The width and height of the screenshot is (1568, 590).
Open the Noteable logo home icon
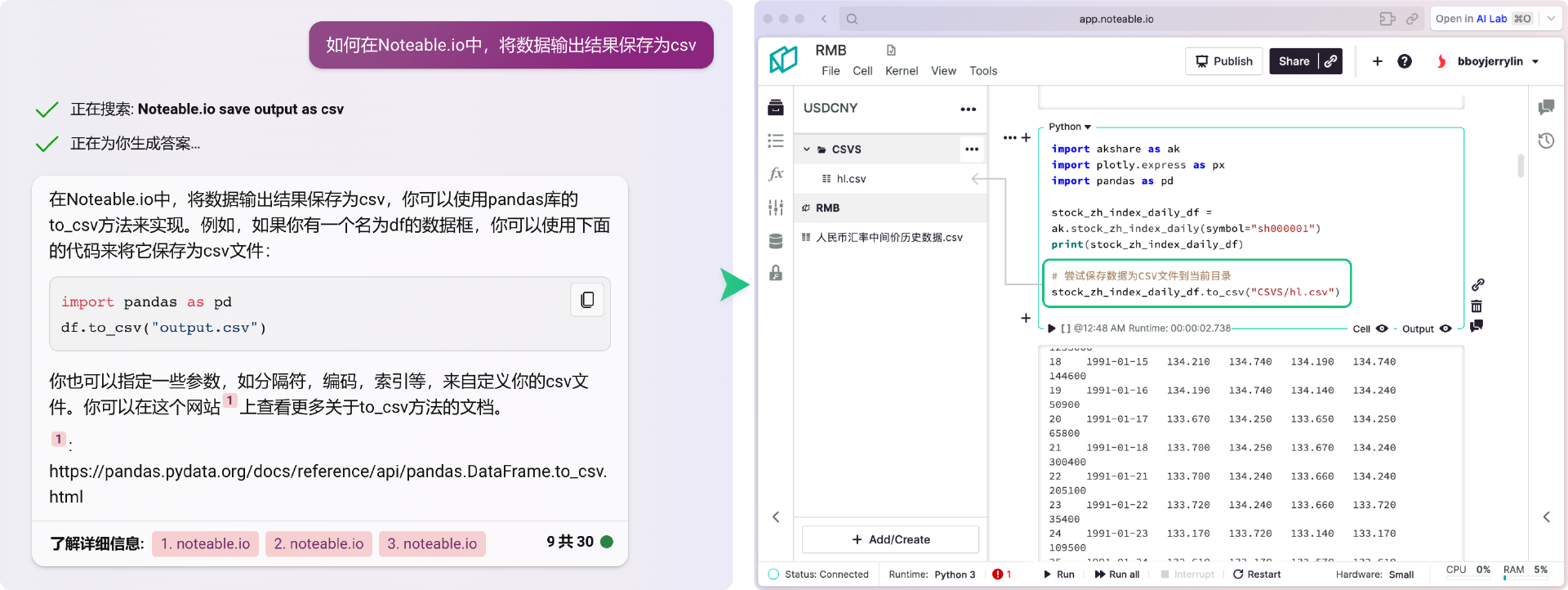tap(783, 60)
